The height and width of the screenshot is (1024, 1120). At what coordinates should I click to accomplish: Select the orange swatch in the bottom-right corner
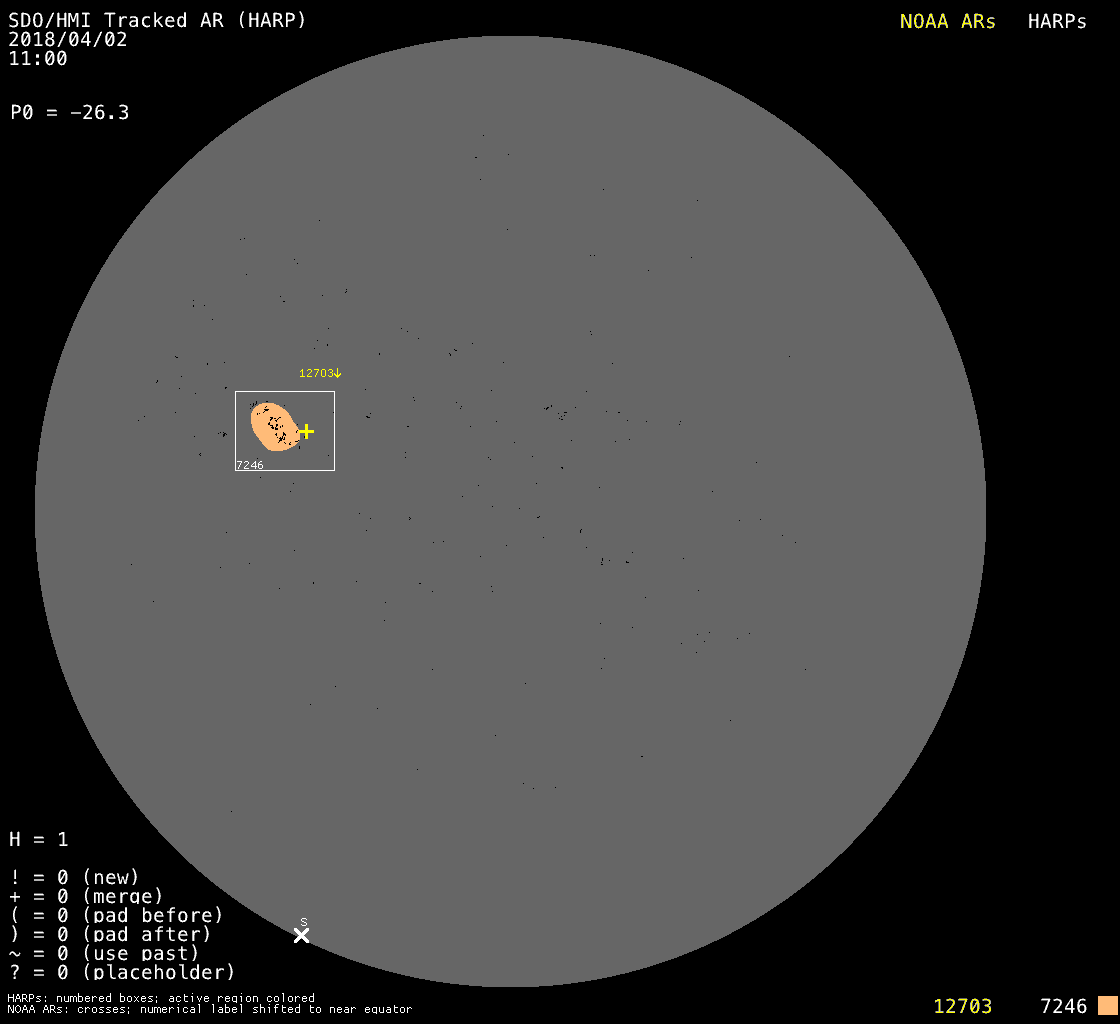coord(1107,1005)
